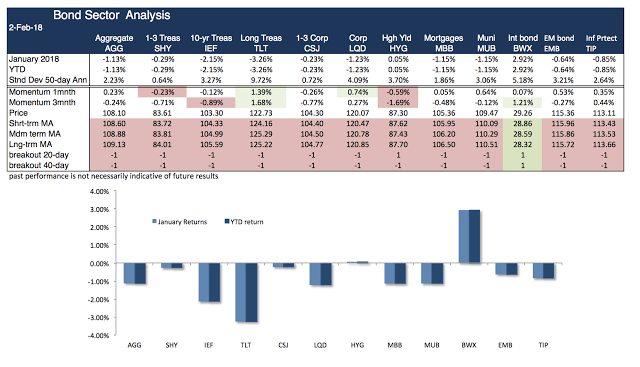The height and width of the screenshot is (367, 640).
Task: Select the MUB x-axis label
Action: [432, 345]
